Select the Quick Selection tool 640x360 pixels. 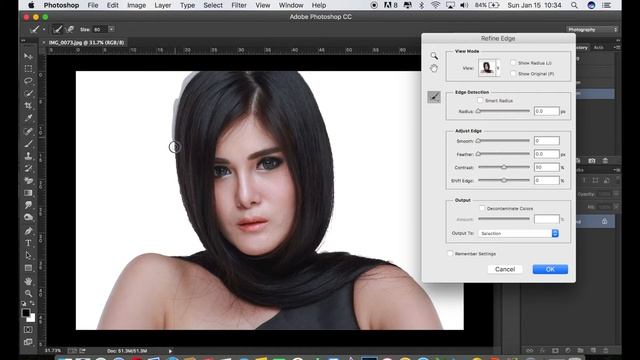click(x=28, y=93)
